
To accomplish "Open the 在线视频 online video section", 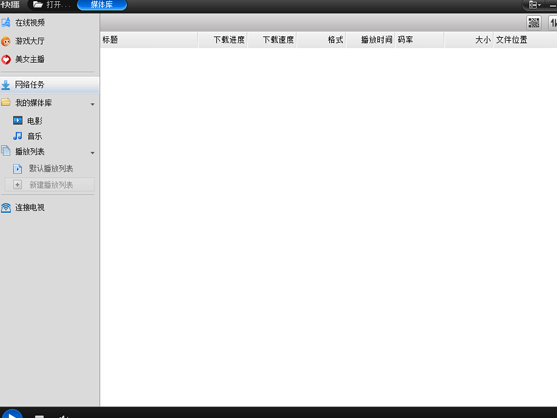I will (23, 23).
